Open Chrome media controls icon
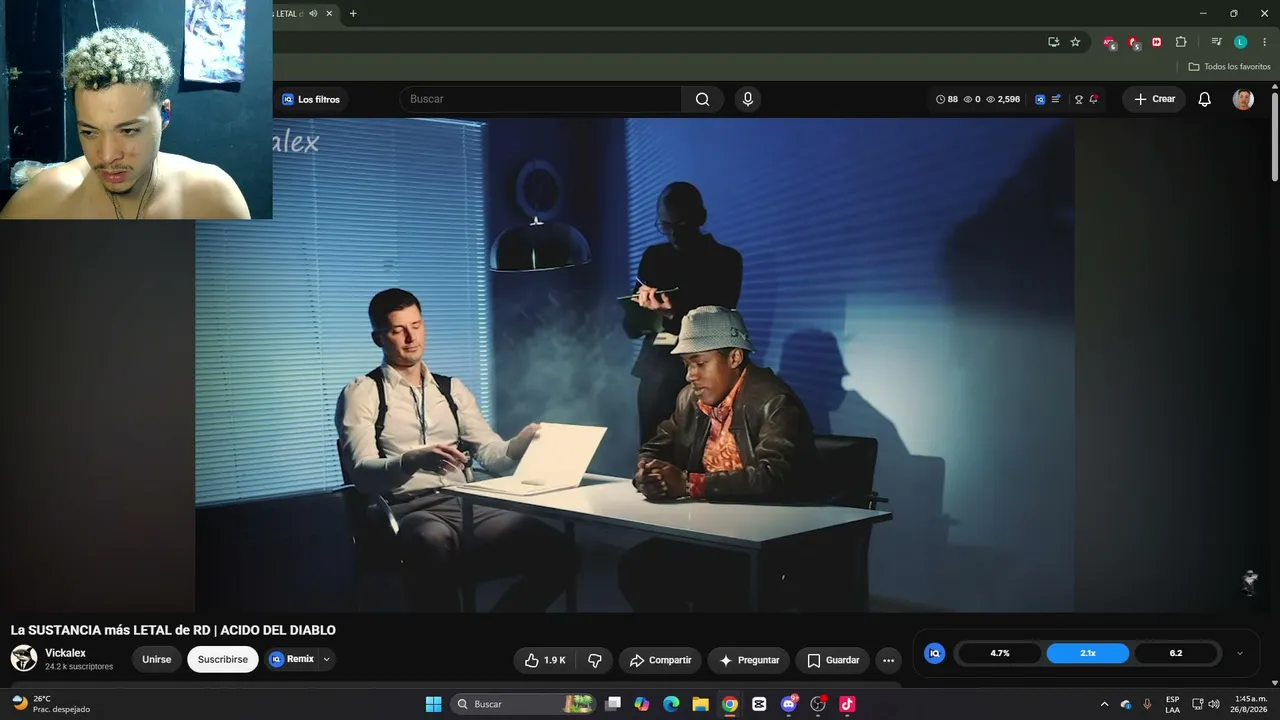The height and width of the screenshot is (720, 1280). pyautogui.click(x=1216, y=42)
